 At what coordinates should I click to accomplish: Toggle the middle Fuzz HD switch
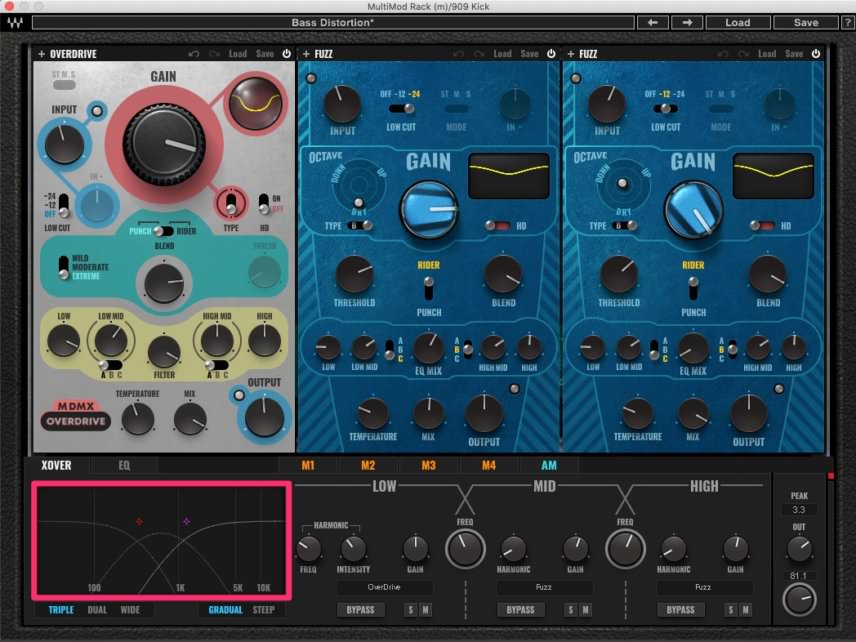click(497, 225)
